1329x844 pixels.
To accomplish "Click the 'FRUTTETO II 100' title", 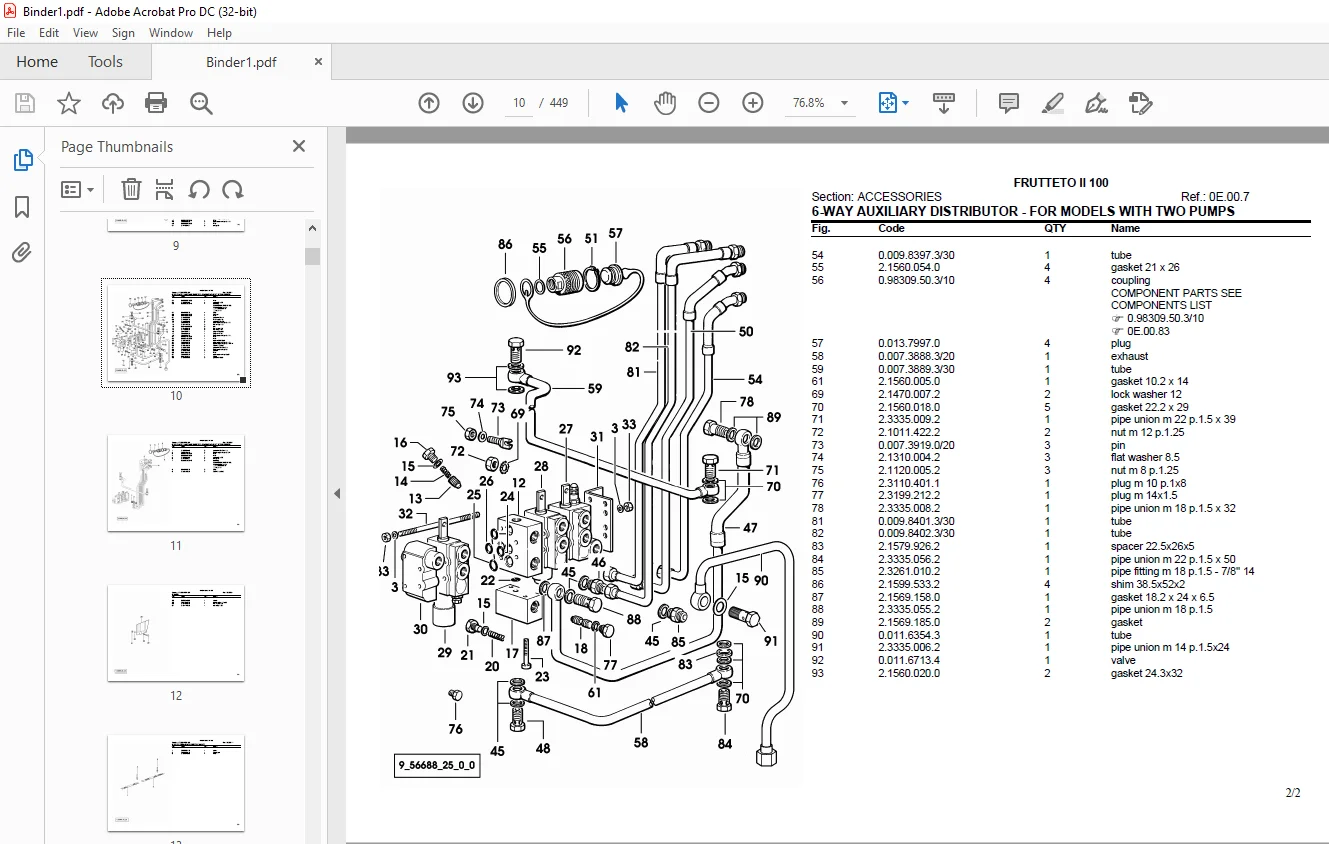I will [x=1061, y=183].
